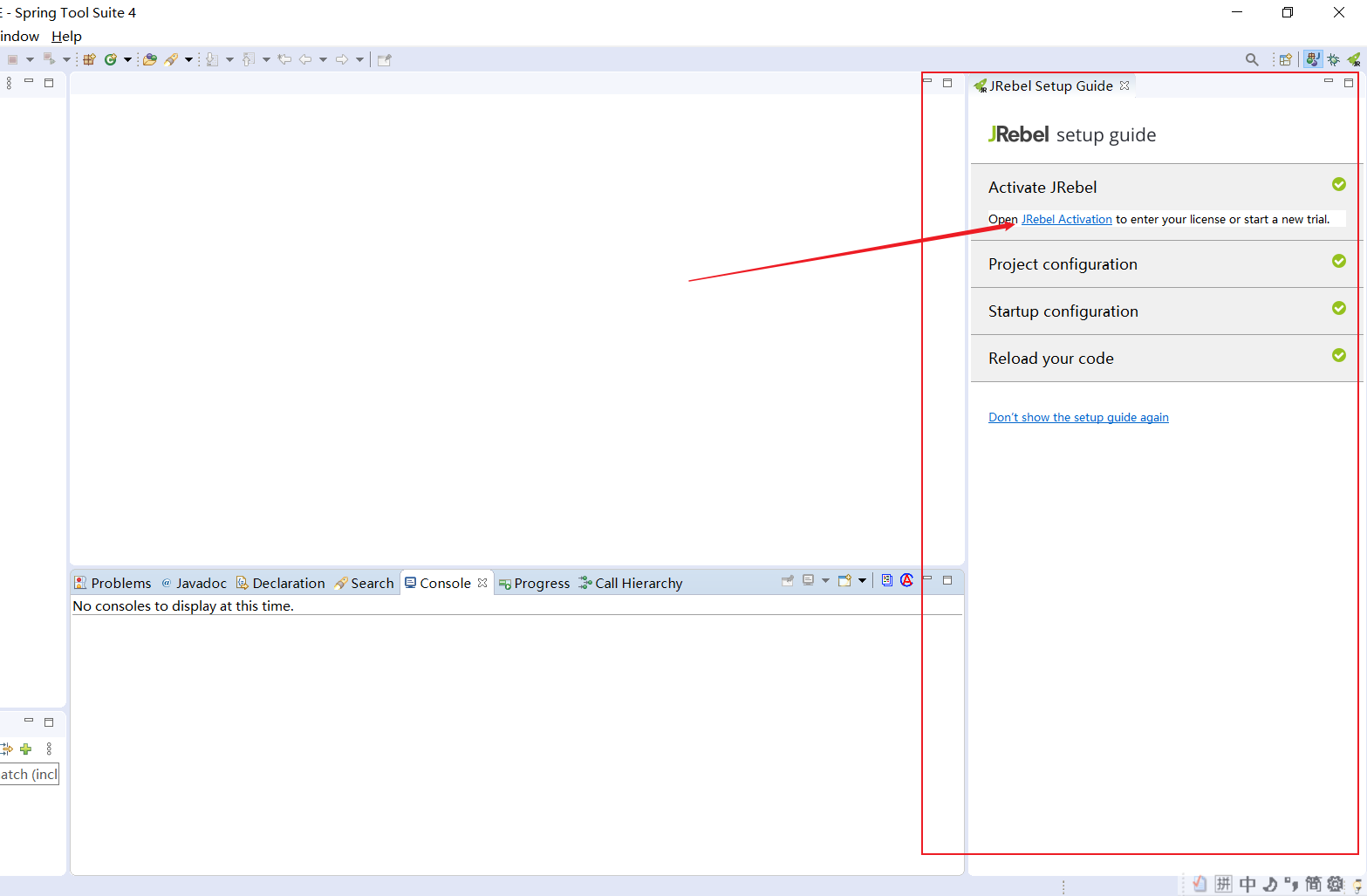Click the New Java Package toolbar icon
The image size is (1367, 896).
pyautogui.click(x=89, y=59)
